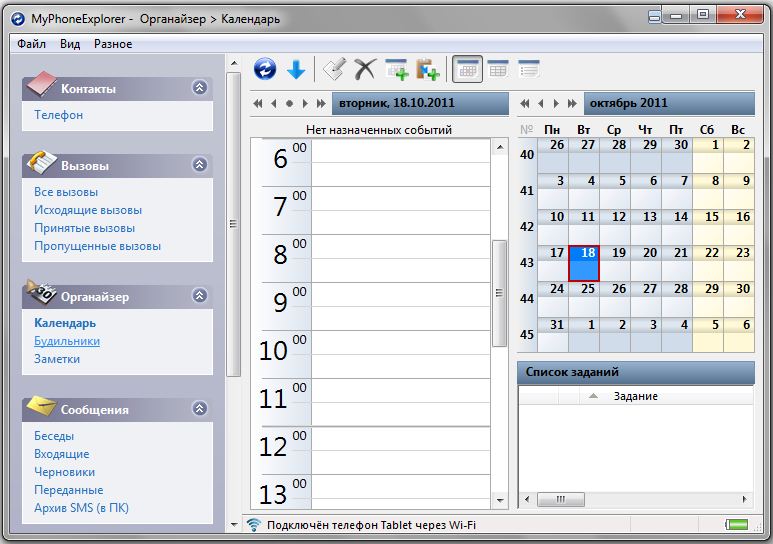Open Черновики messages
This screenshot has width=773, height=544.
pos(64,472)
